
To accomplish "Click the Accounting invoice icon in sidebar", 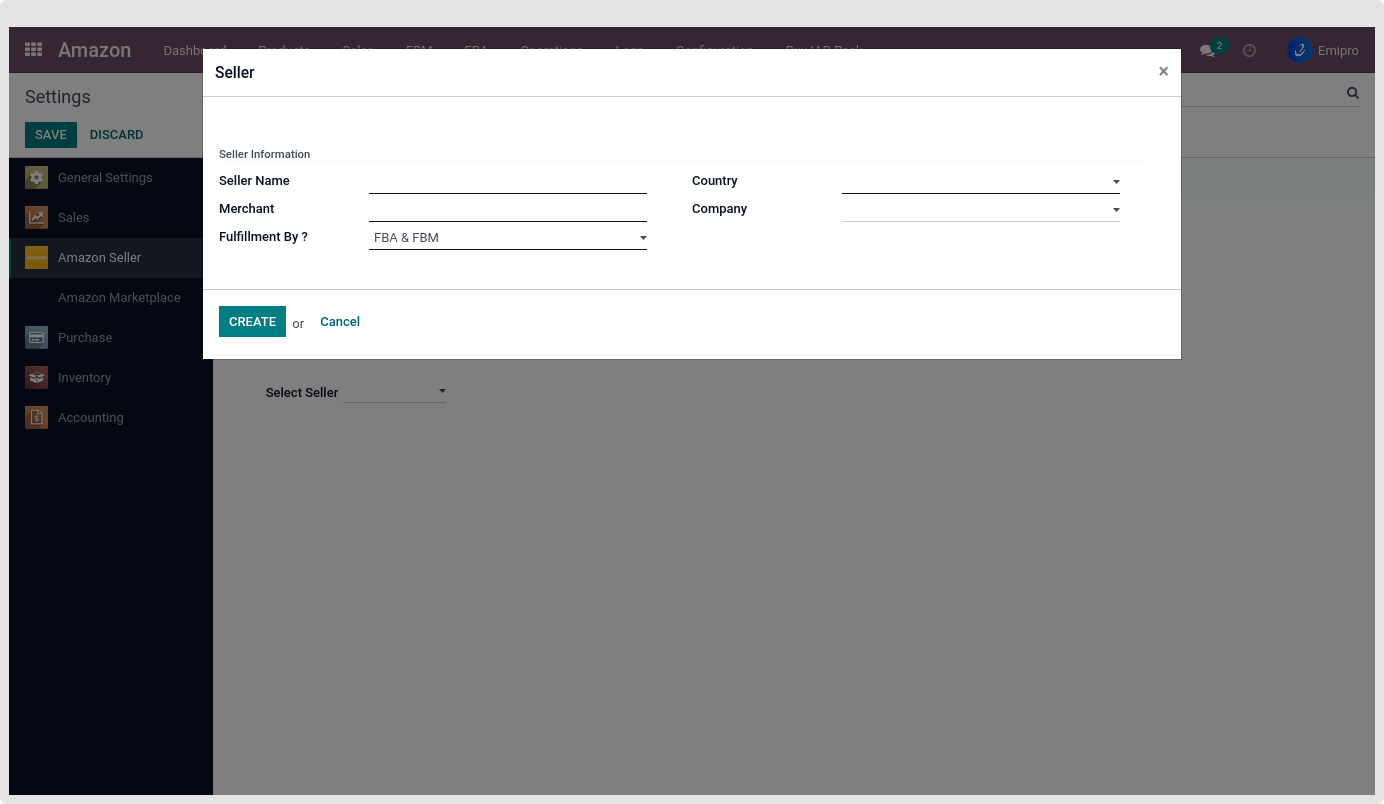I will click(37, 418).
